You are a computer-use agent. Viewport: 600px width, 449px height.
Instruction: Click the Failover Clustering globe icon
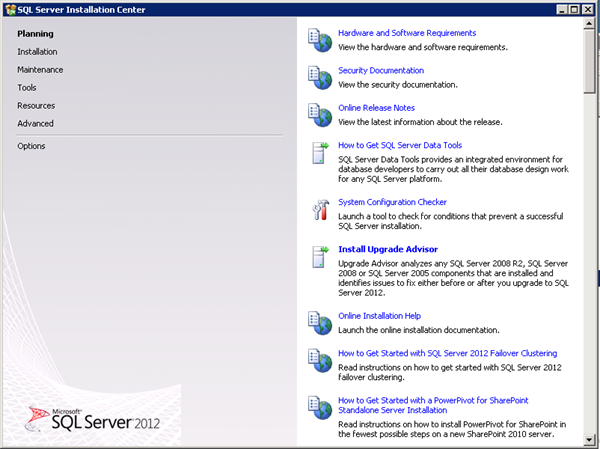coord(319,360)
